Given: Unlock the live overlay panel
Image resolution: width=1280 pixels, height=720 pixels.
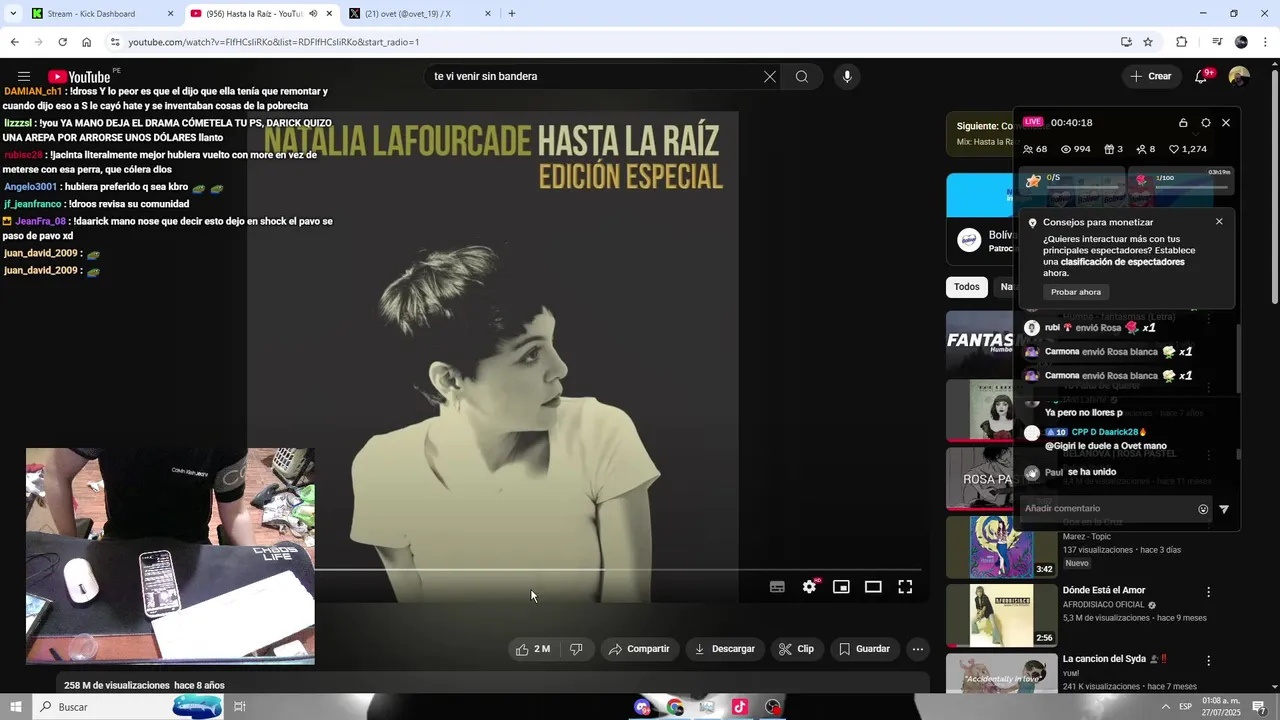Looking at the screenshot, I should point(1183,123).
